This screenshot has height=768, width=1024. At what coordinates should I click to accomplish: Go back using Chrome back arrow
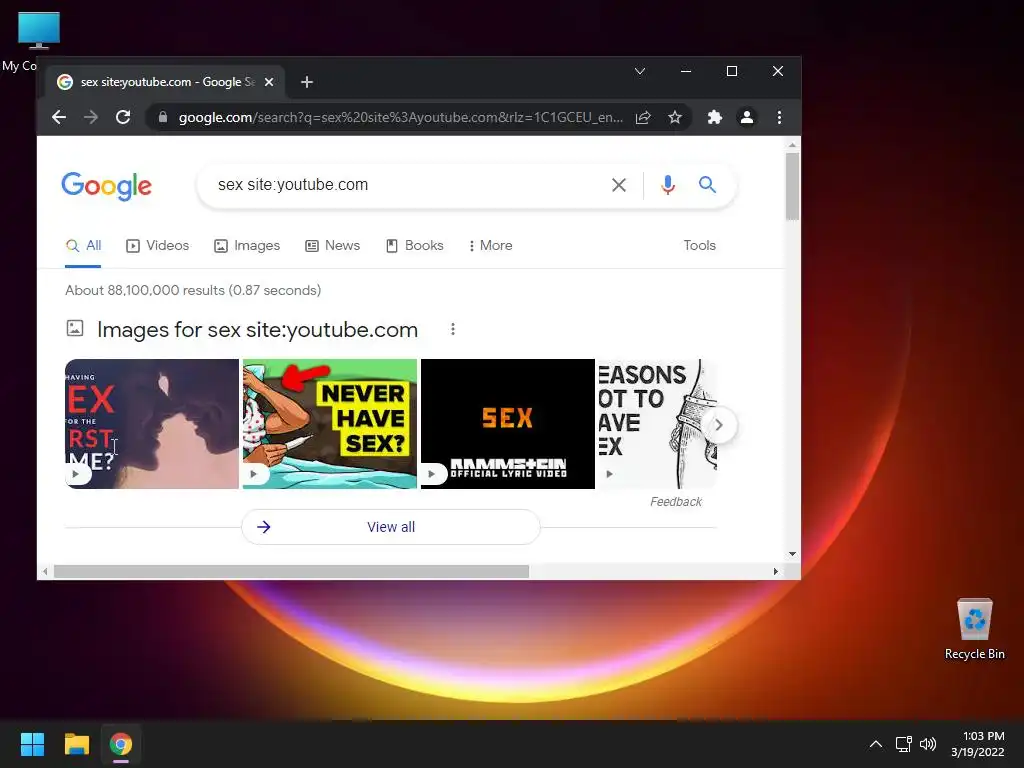point(59,118)
